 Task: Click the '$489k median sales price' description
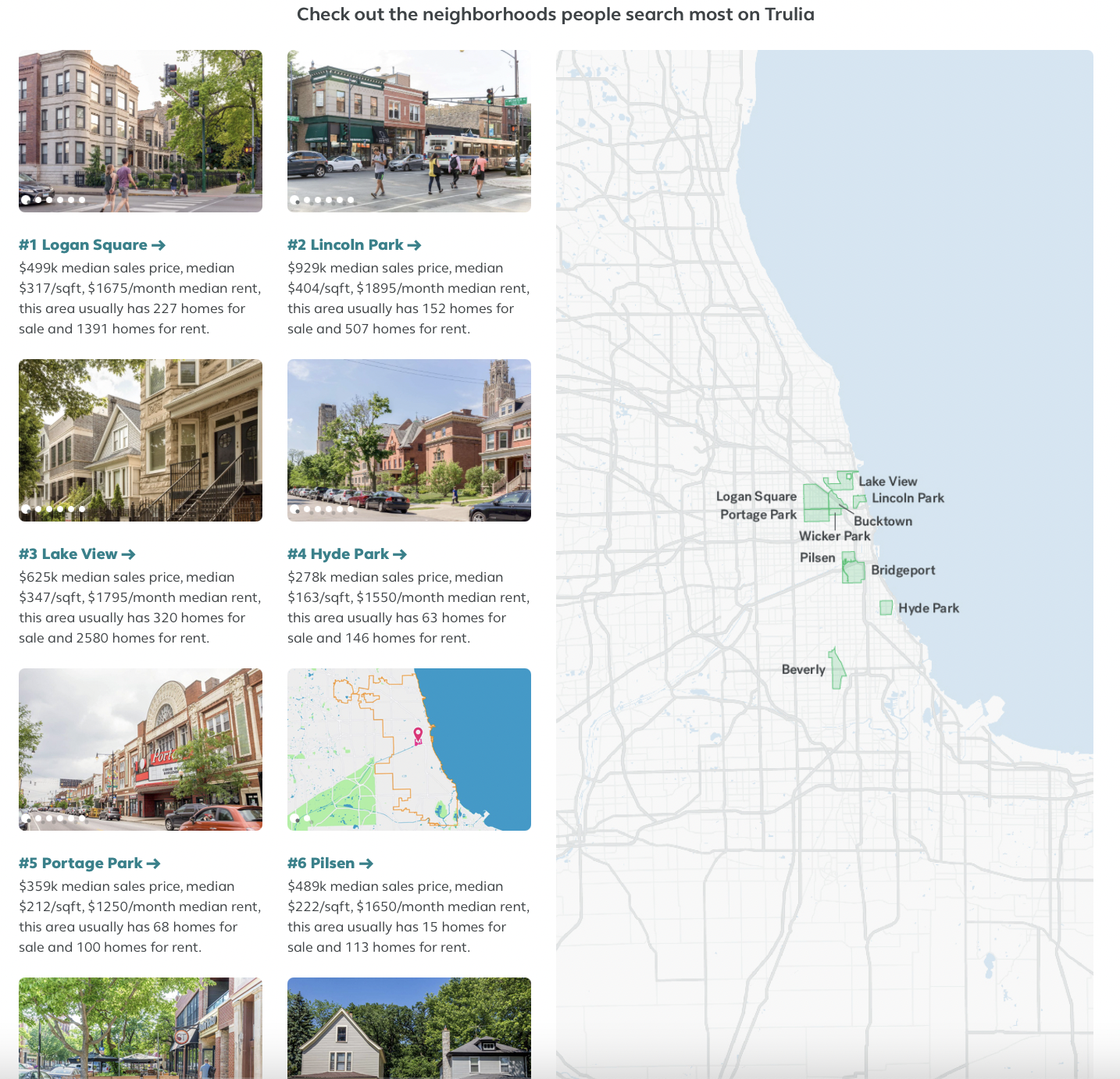pyautogui.click(x=408, y=917)
